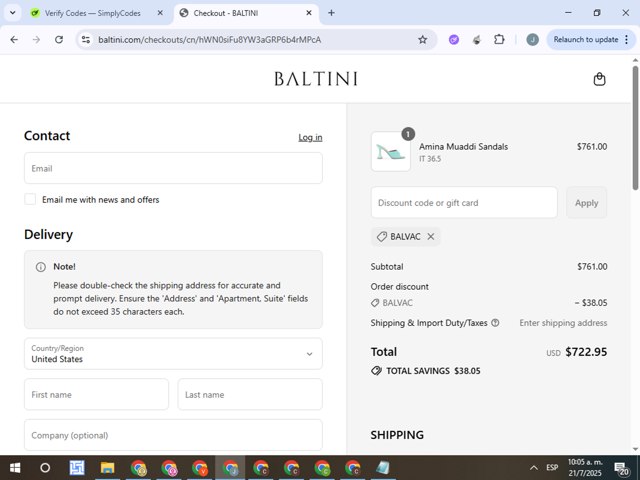Click the Note! info icon
This screenshot has width=640, height=480.
(x=41, y=267)
